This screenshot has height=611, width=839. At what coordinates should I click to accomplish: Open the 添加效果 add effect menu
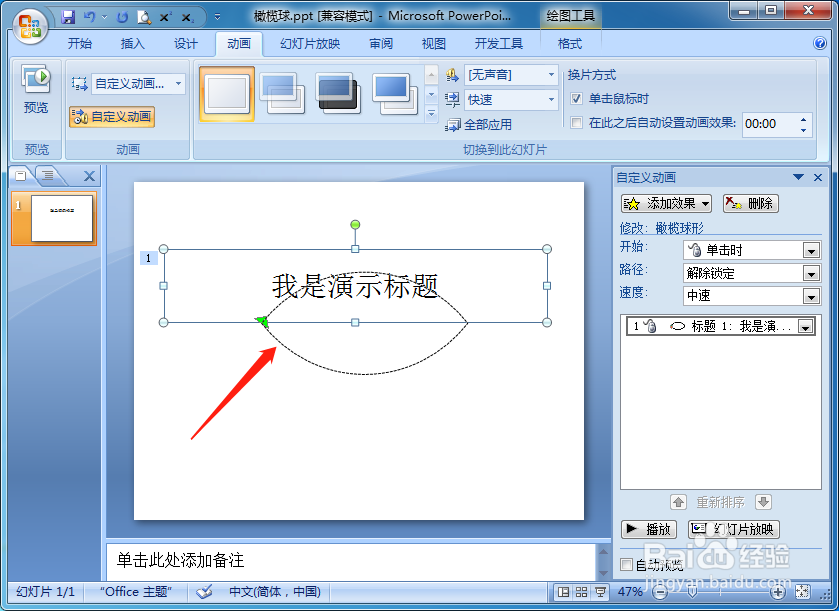pos(666,203)
